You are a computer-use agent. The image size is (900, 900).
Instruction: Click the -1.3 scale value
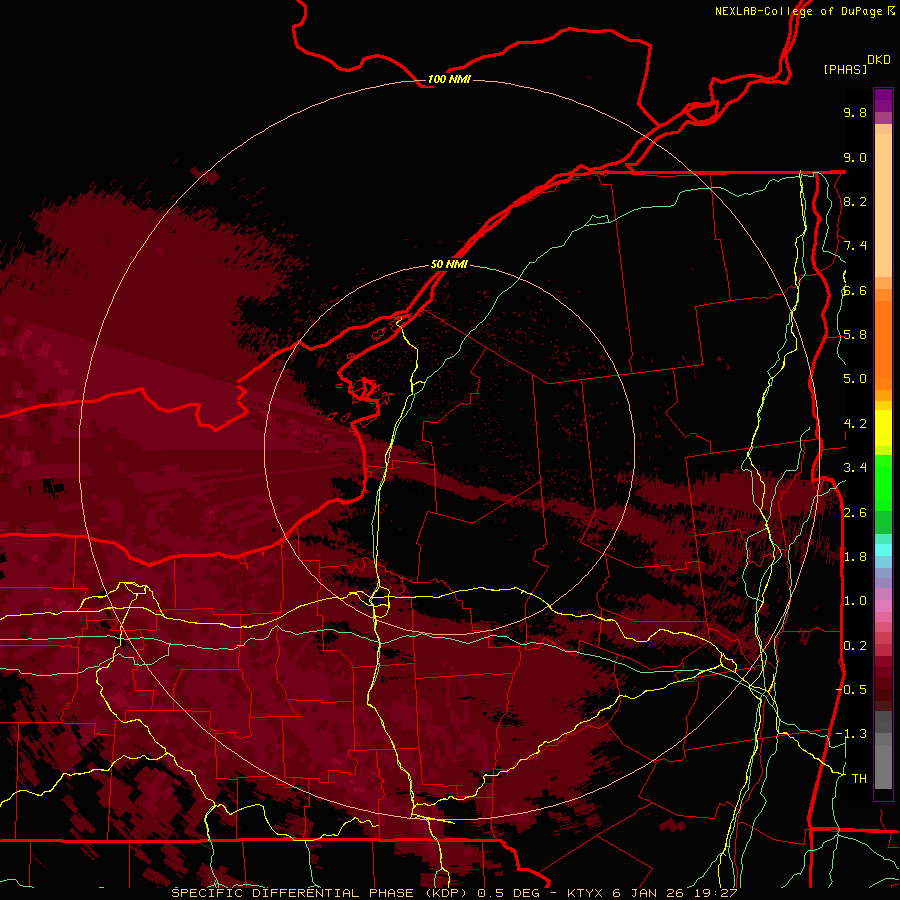pos(852,734)
